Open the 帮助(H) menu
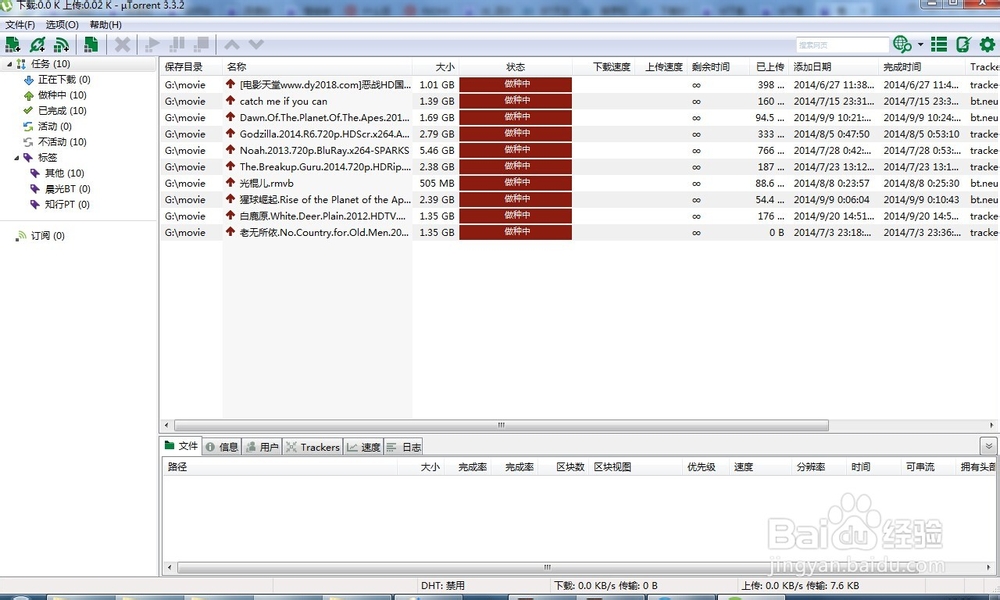This screenshot has width=1000, height=600. point(105,25)
